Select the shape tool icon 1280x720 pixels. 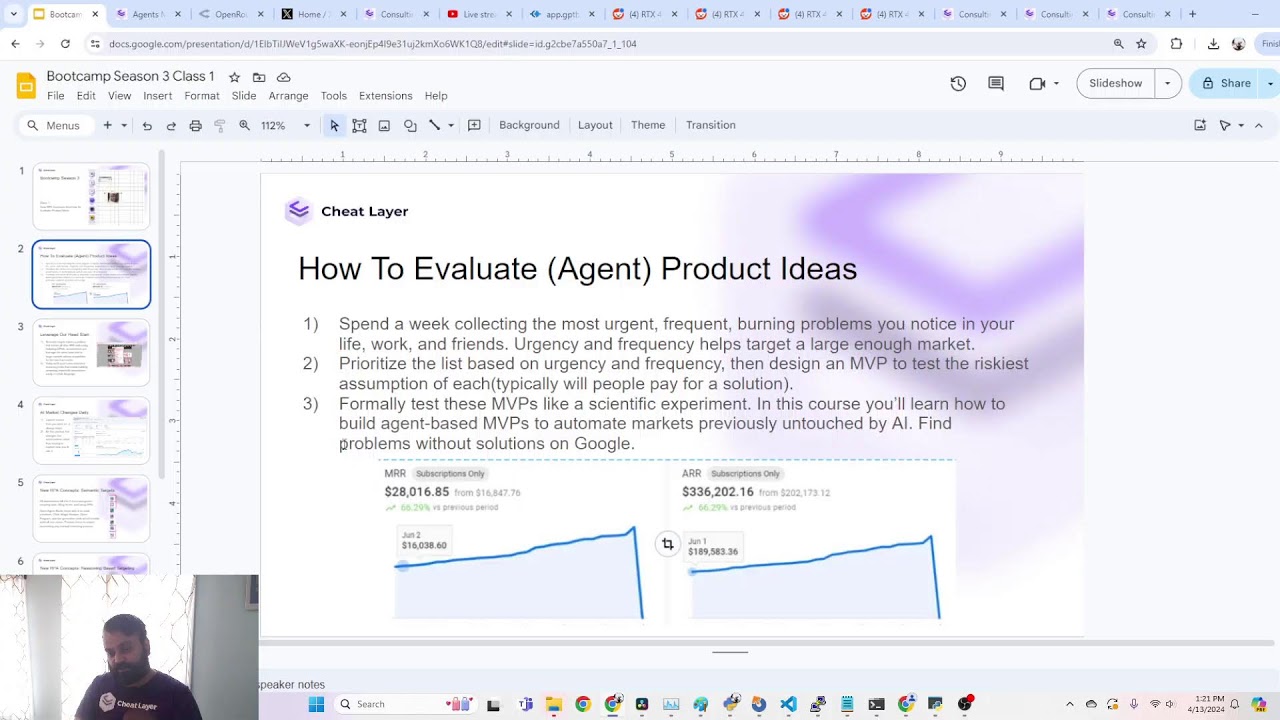pos(410,125)
